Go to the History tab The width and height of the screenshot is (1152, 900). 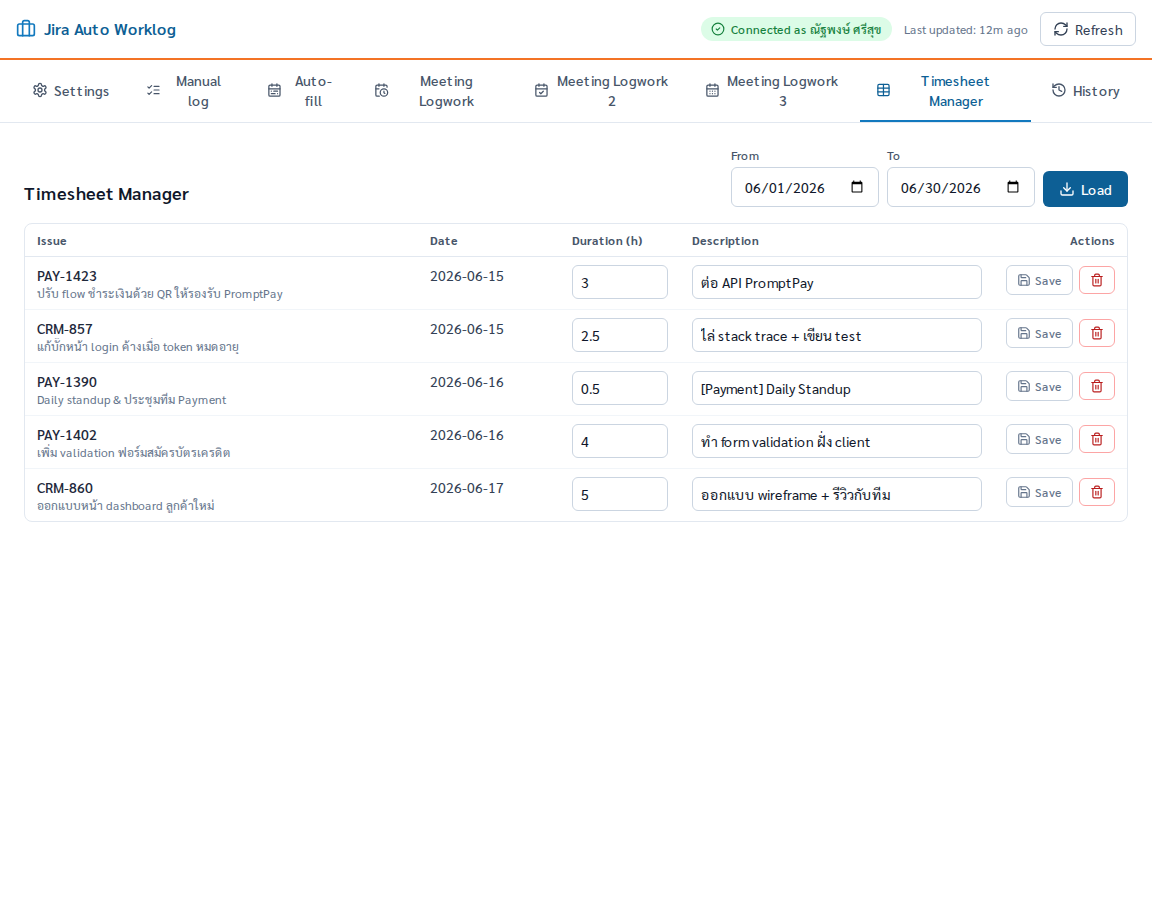coord(1085,90)
